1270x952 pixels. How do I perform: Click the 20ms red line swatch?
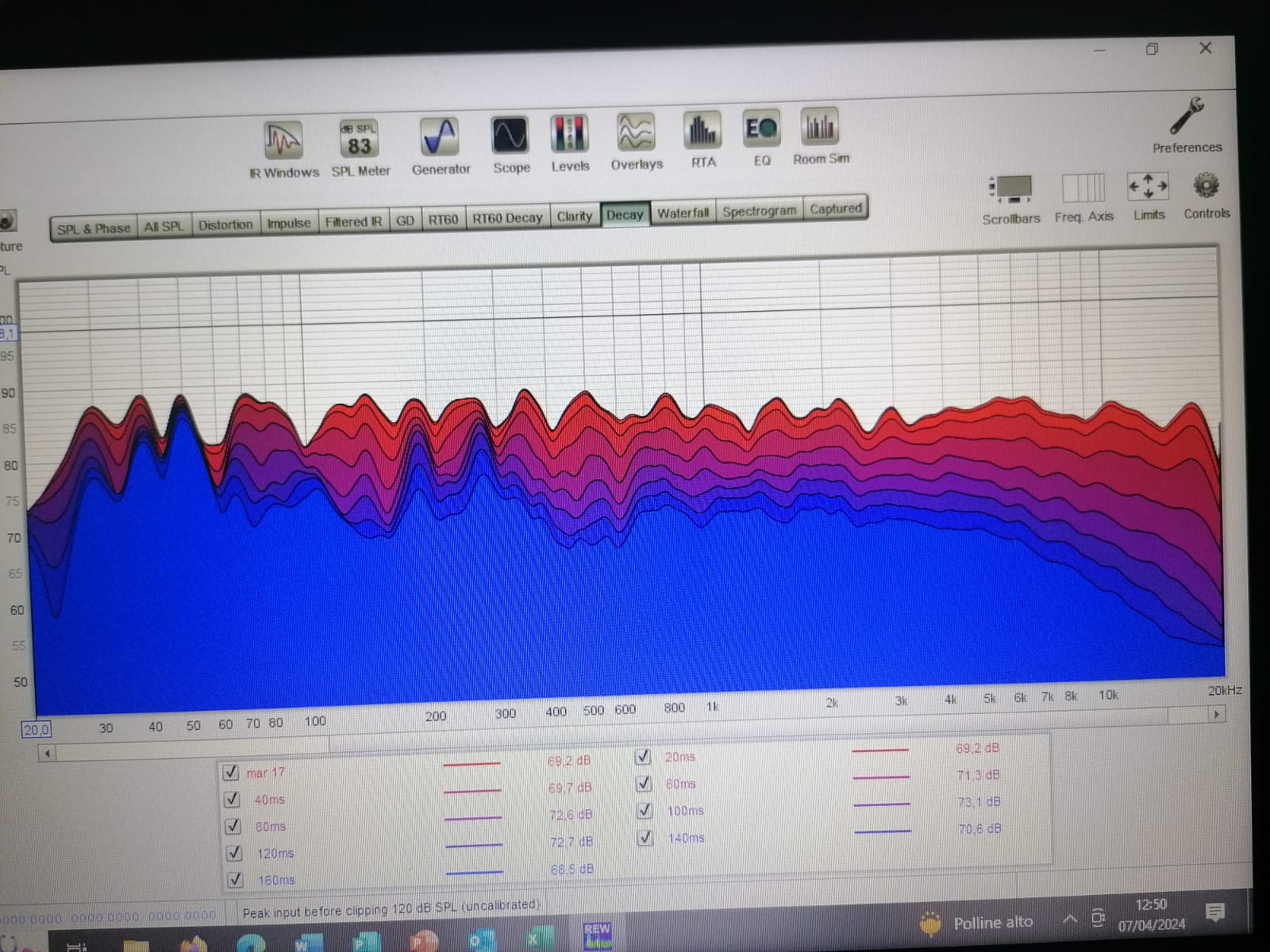click(879, 750)
